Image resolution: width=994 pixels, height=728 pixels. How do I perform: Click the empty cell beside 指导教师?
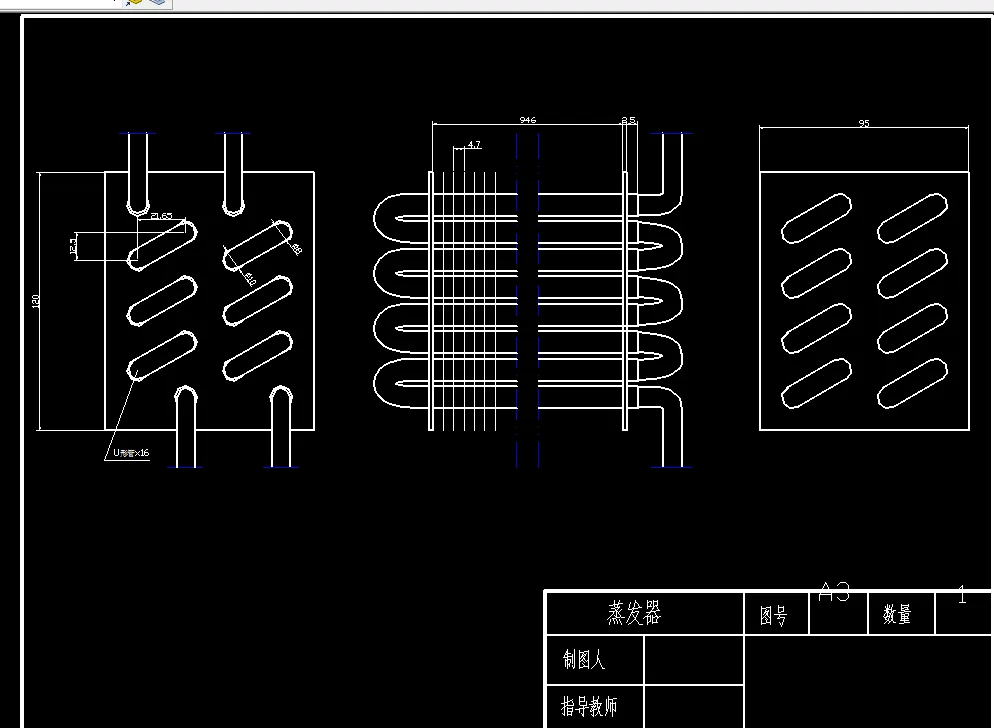pos(694,706)
